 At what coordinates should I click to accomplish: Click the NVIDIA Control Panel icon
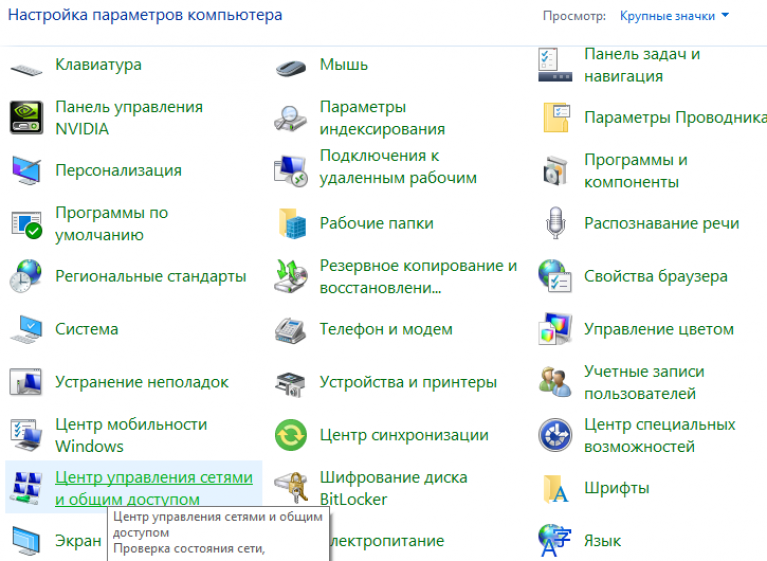click(x=26, y=118)
